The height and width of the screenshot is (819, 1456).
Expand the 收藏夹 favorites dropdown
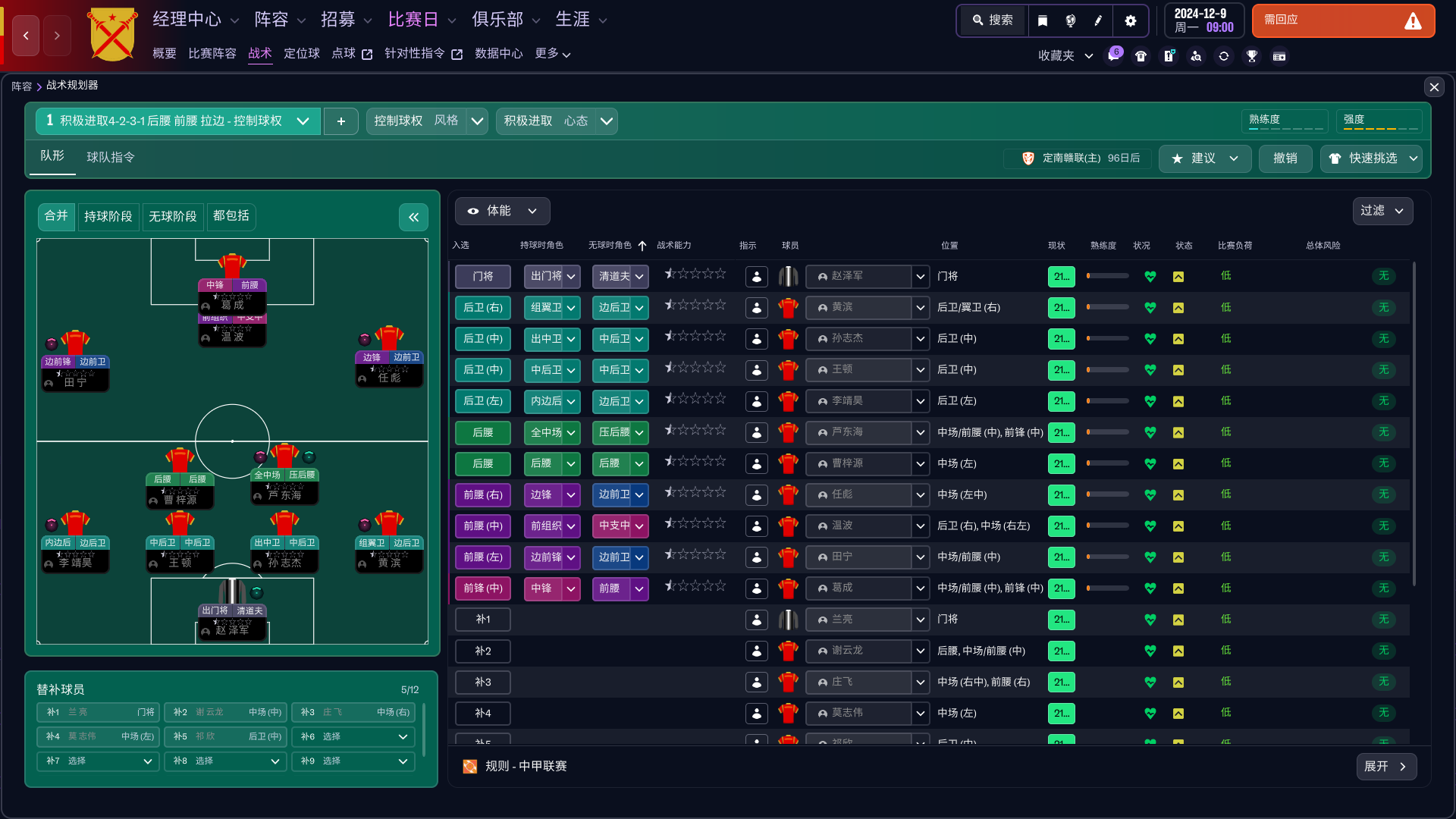pyautogui.click(x=1065, y=56)
